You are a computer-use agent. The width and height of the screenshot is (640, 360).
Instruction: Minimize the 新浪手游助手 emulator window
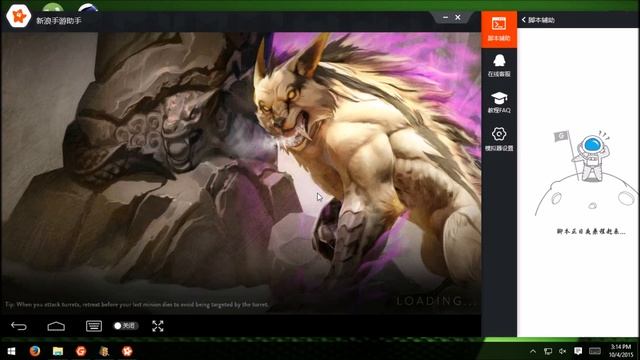point(445,18)
